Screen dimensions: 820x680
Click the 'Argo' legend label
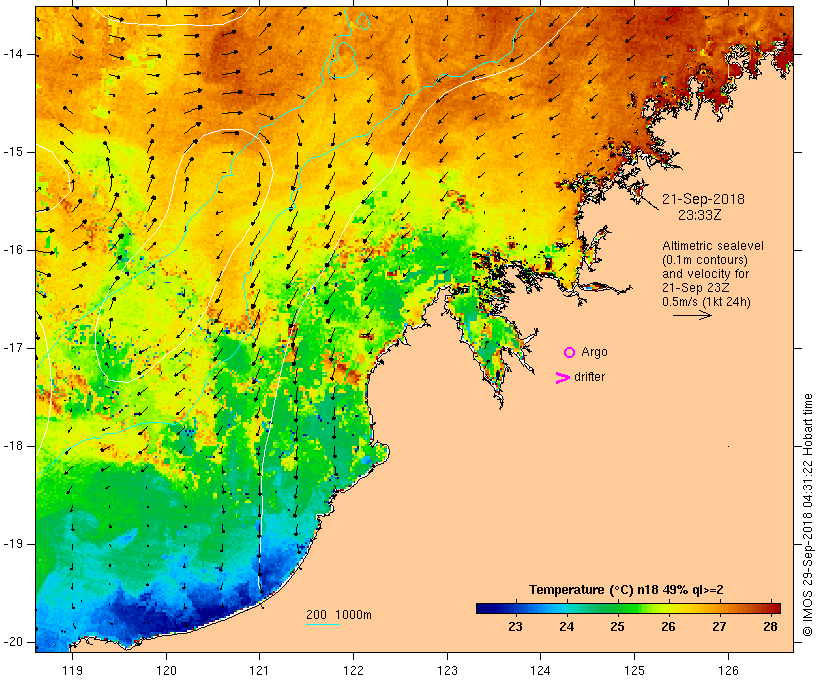(x=595, y=352)
